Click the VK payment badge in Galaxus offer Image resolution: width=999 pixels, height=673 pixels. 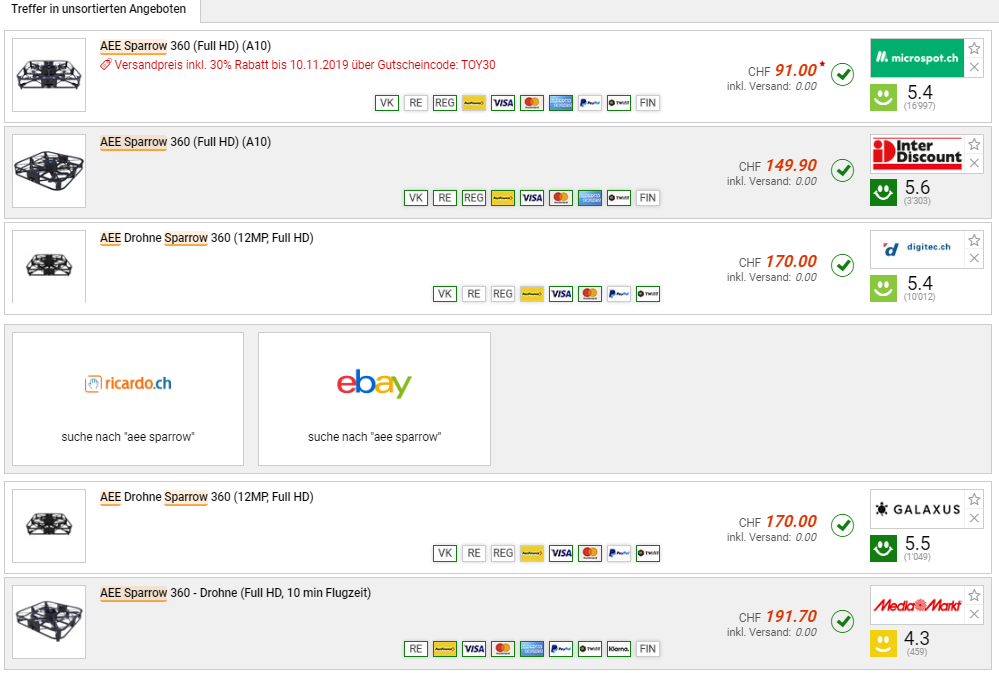pyautogui.click(x=445, y=553)
